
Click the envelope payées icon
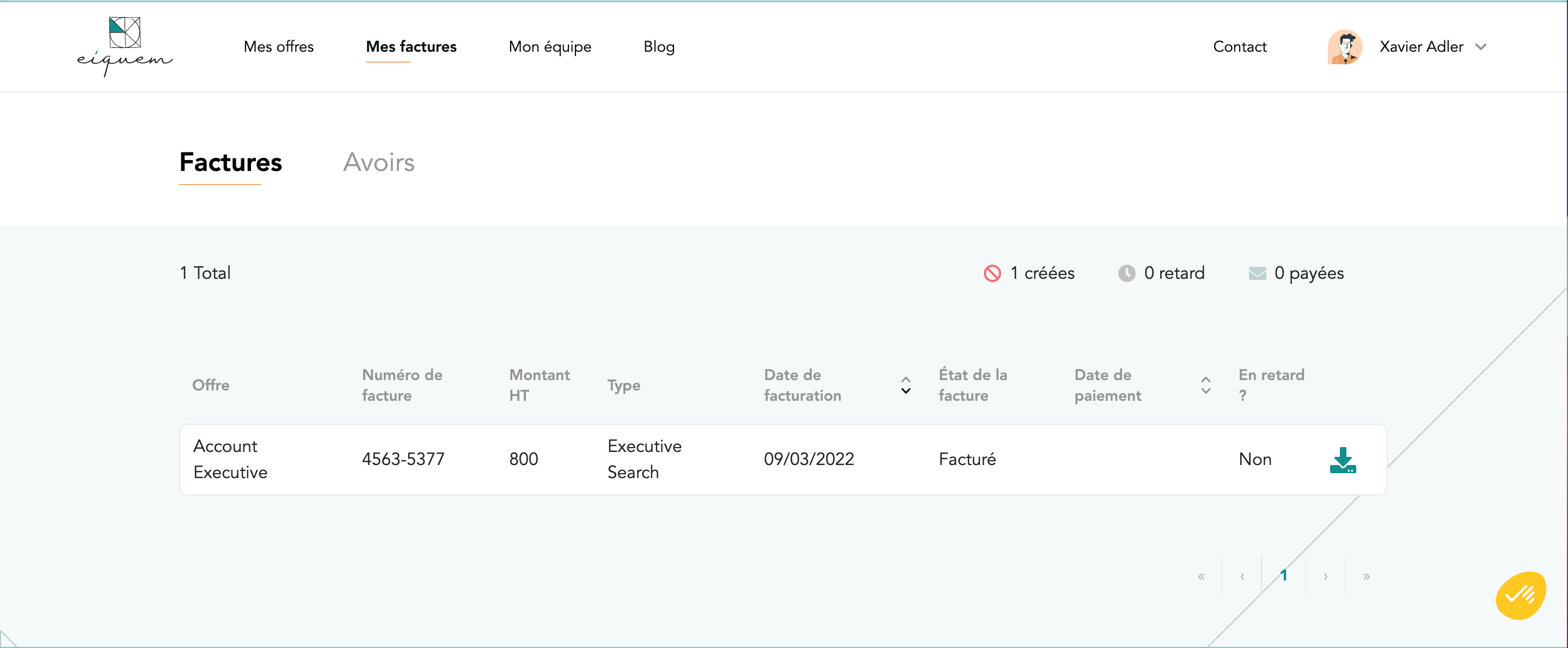tap(1257, 273)
